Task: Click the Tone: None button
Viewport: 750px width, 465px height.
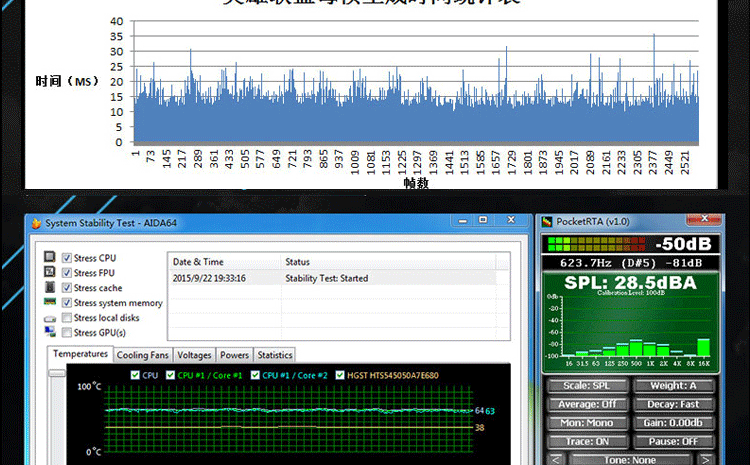Action: click(x=629, y=460)
